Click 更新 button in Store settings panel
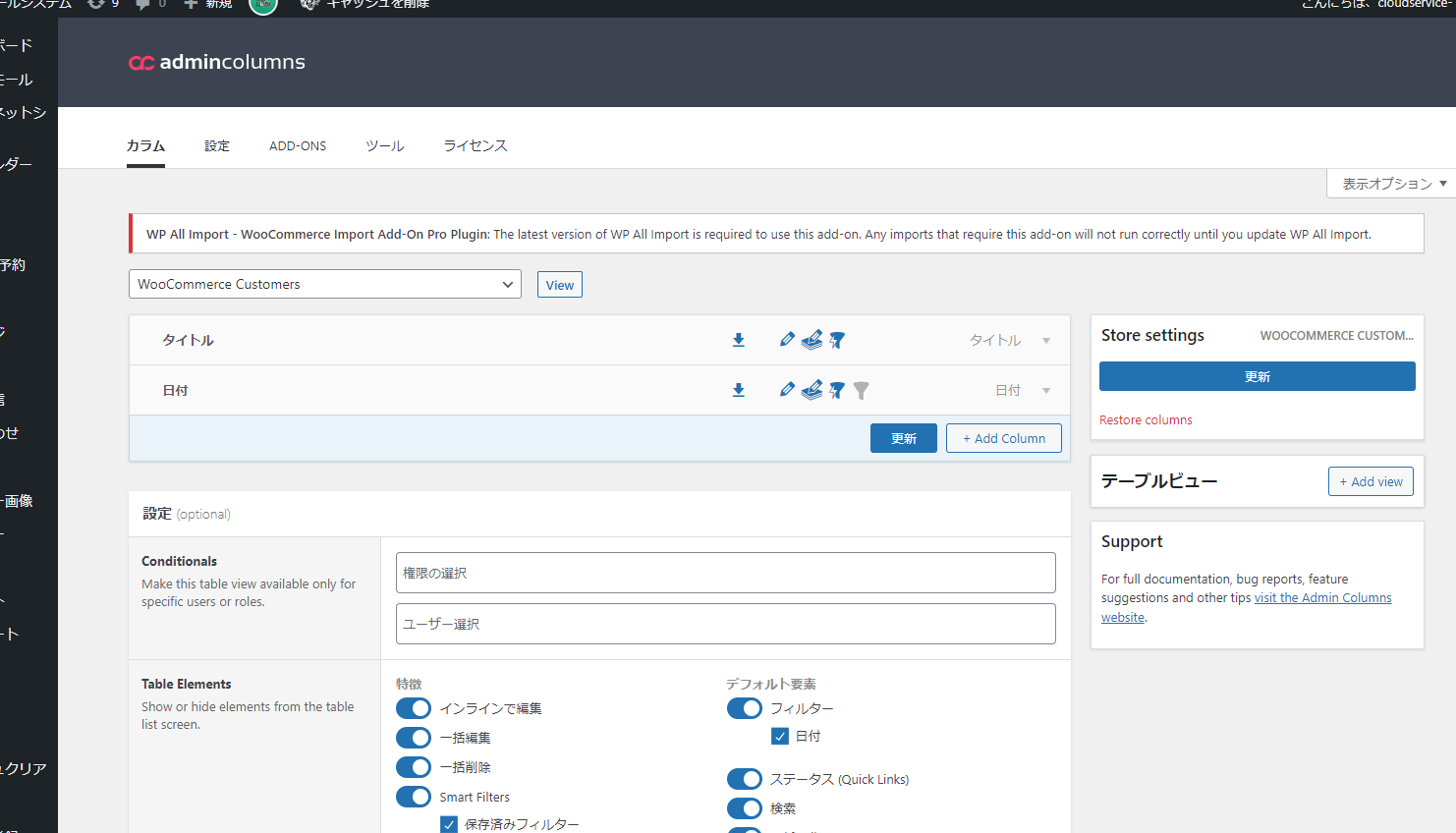1456x833 pixels. [1258, 376]
